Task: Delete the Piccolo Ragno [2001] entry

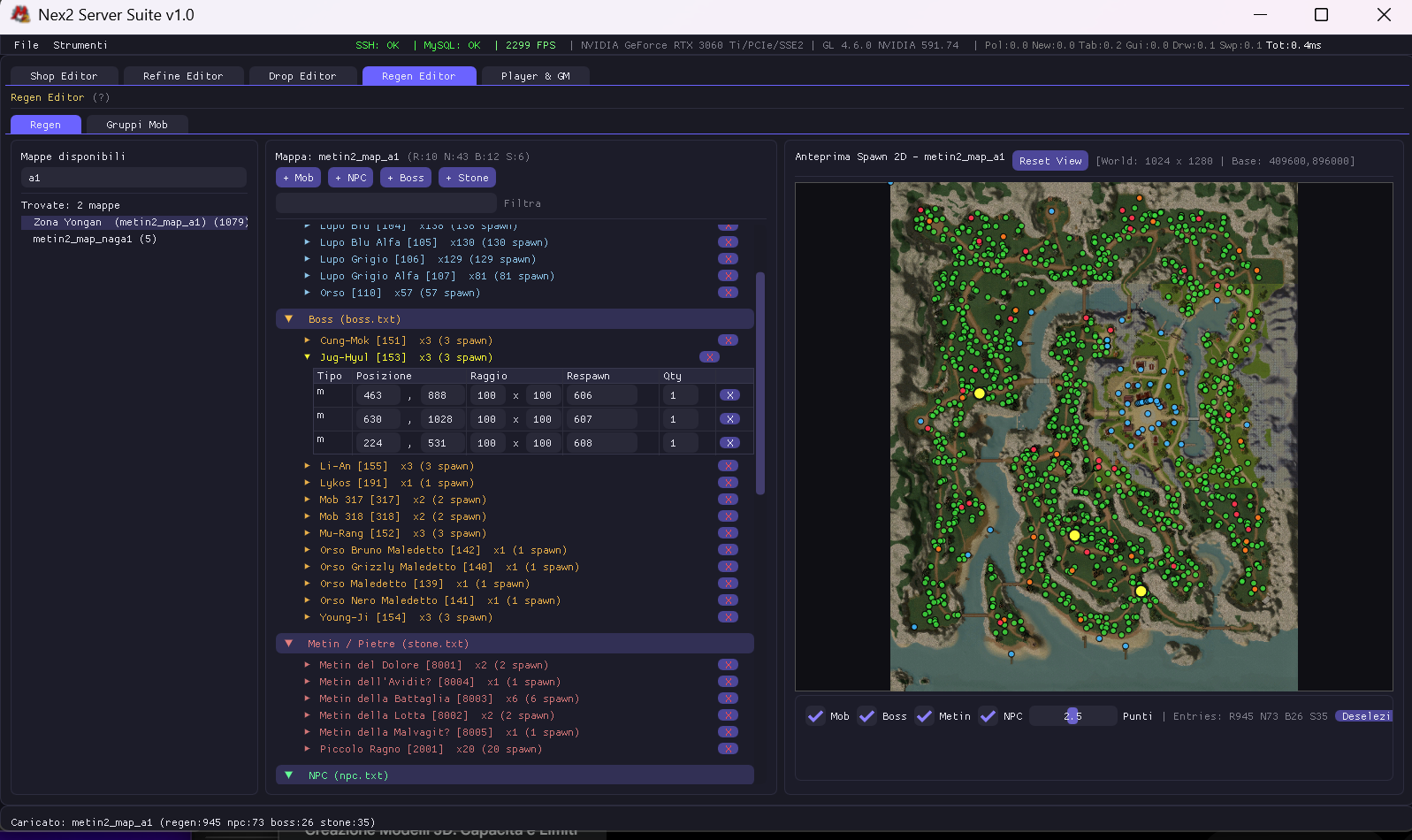Action: (x=728, y=749)
